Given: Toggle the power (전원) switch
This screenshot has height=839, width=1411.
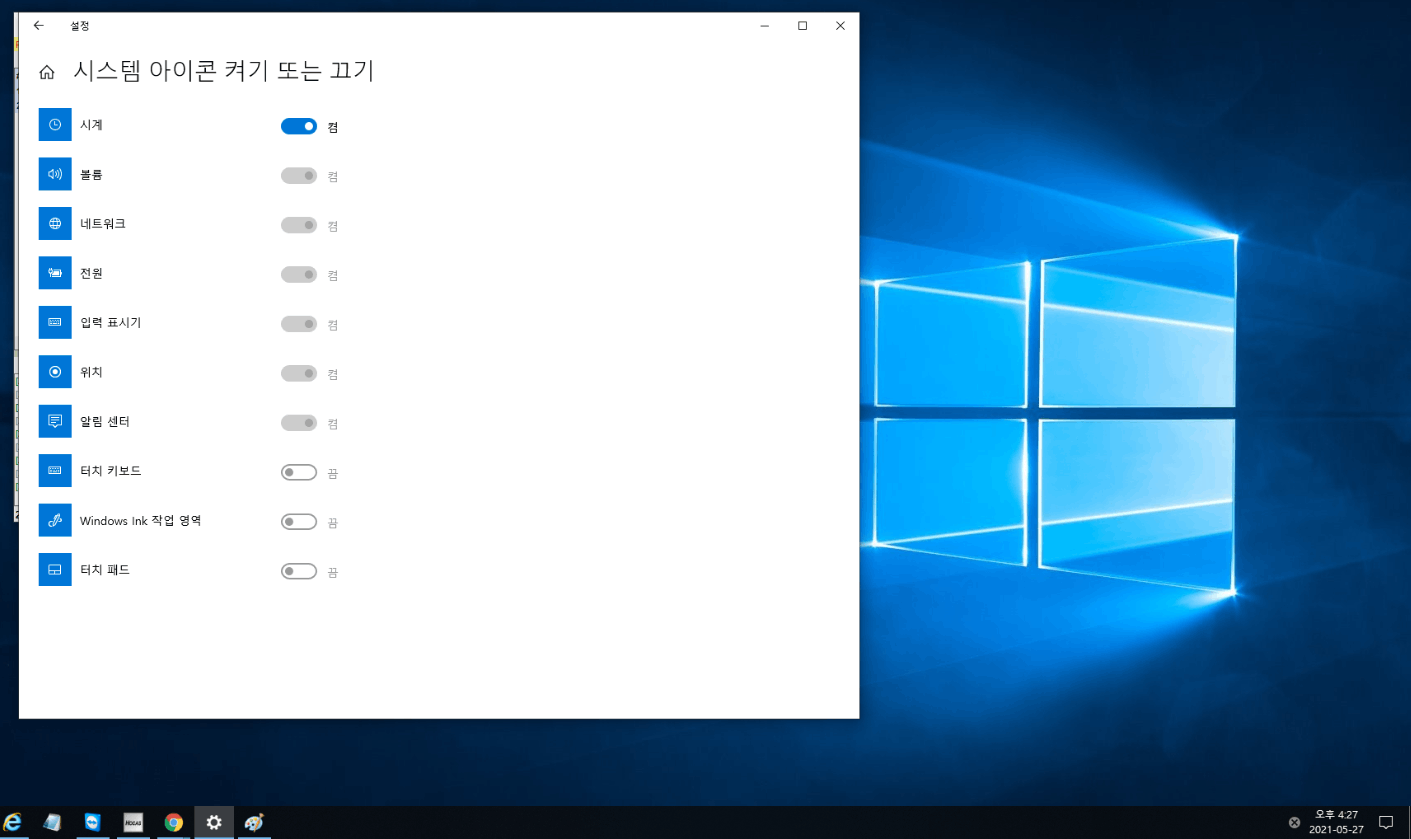Looking at the screenshot, I should 299,274.
